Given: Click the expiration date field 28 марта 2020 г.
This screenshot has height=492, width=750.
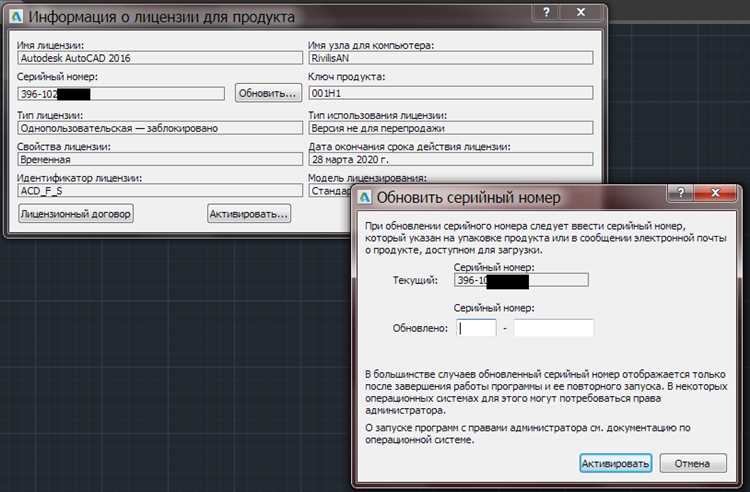Looking at the screenshot, I should click(451, 160).
